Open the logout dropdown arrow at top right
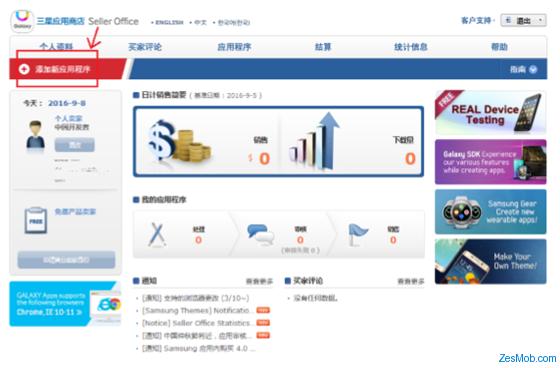Screen dimensions: 560x368 click(540, 21)
